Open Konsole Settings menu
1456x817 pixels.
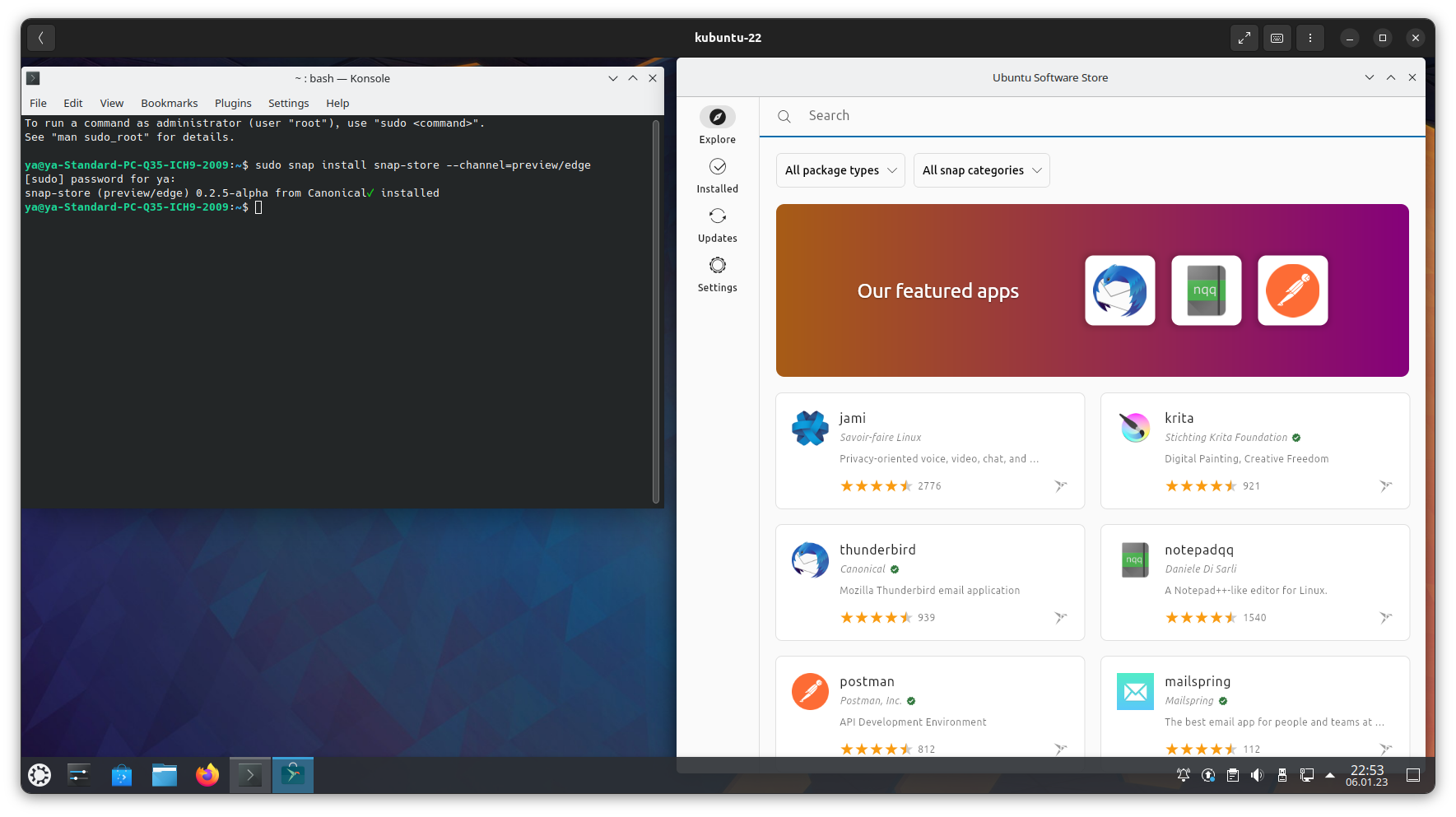click(288, 104)
